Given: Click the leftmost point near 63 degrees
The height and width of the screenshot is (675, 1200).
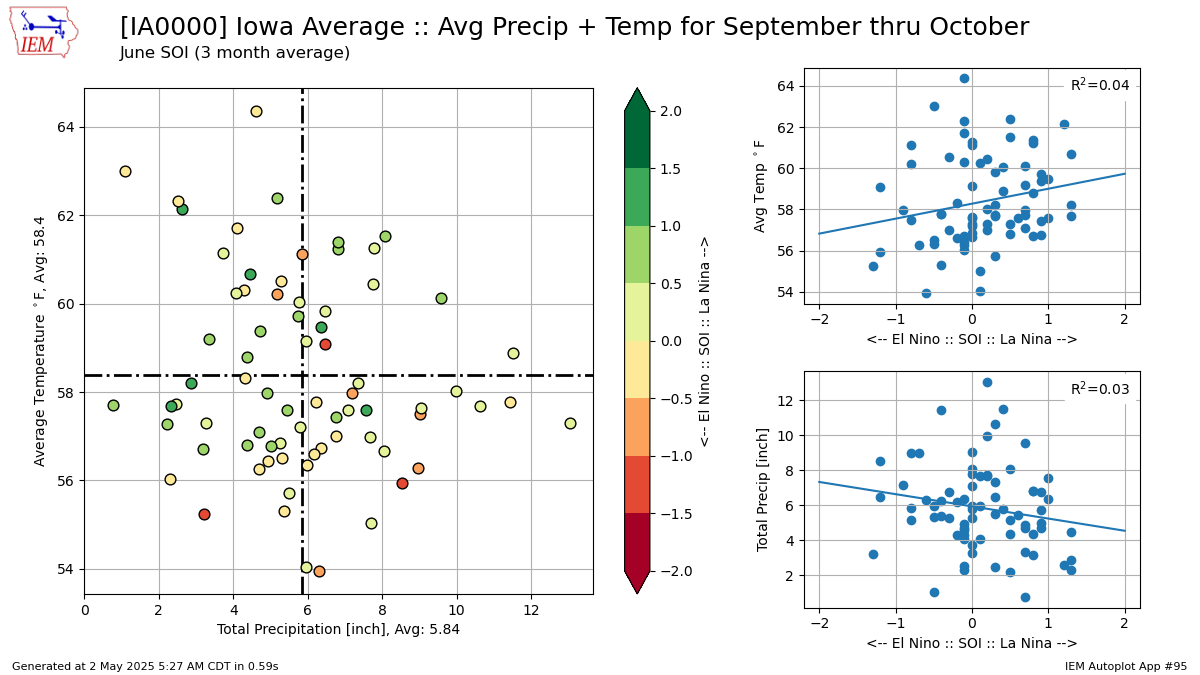Looking at the screenshot, I should coord(125,171).
